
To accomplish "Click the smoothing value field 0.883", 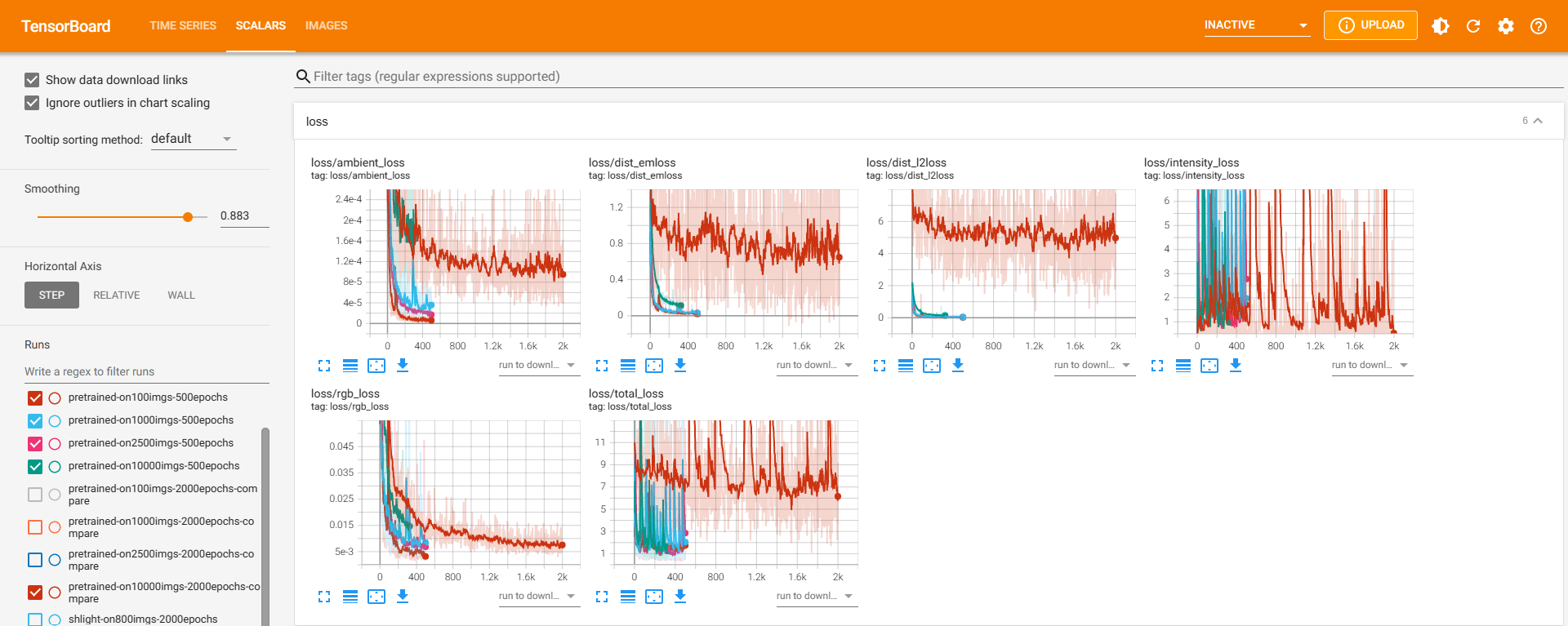I will tap(244, 216).
